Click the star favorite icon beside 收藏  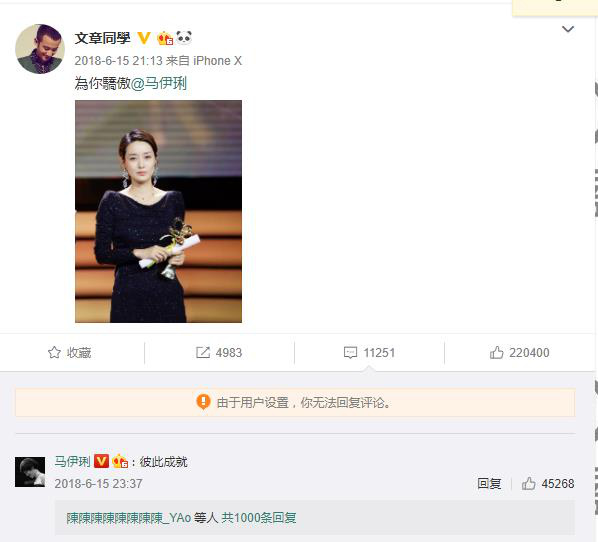54,352
